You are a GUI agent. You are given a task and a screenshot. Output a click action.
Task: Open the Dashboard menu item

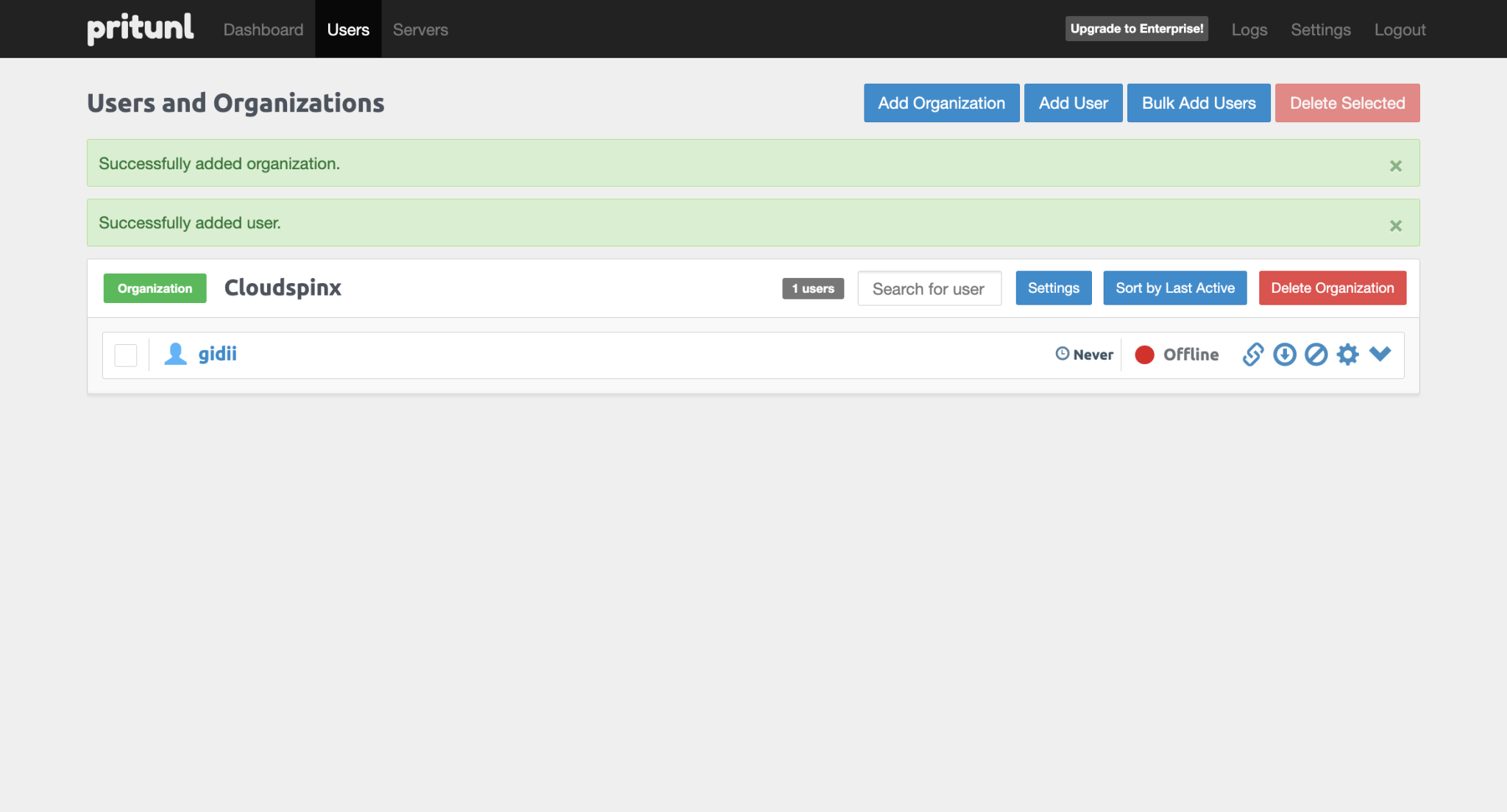click(263, 29)
